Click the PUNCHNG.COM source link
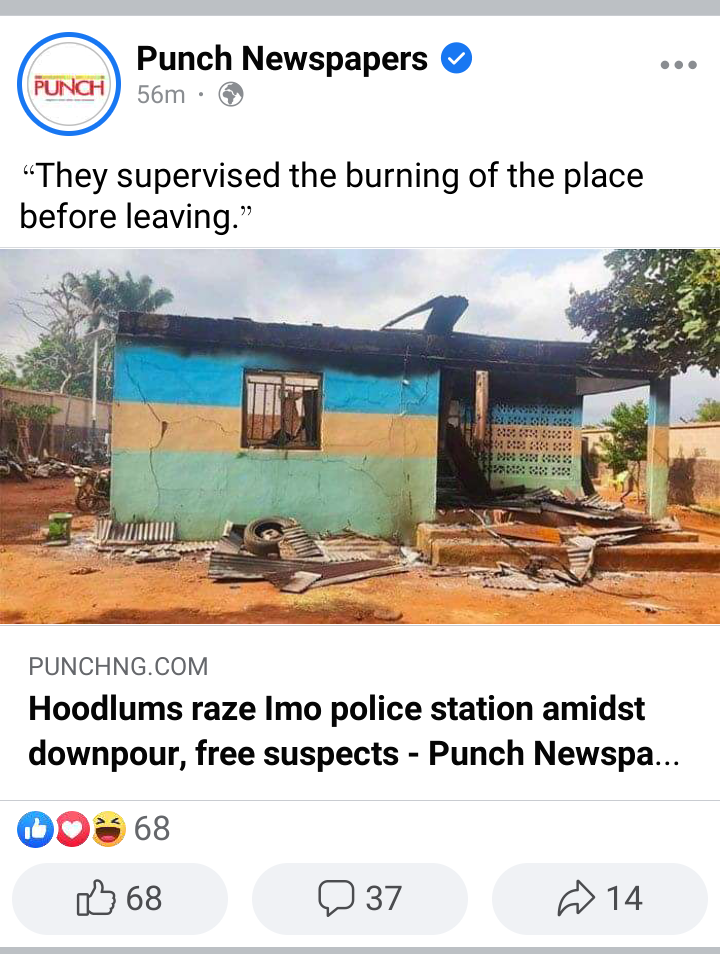This screenshot has width=720, height=954. [x=118, y=666]
